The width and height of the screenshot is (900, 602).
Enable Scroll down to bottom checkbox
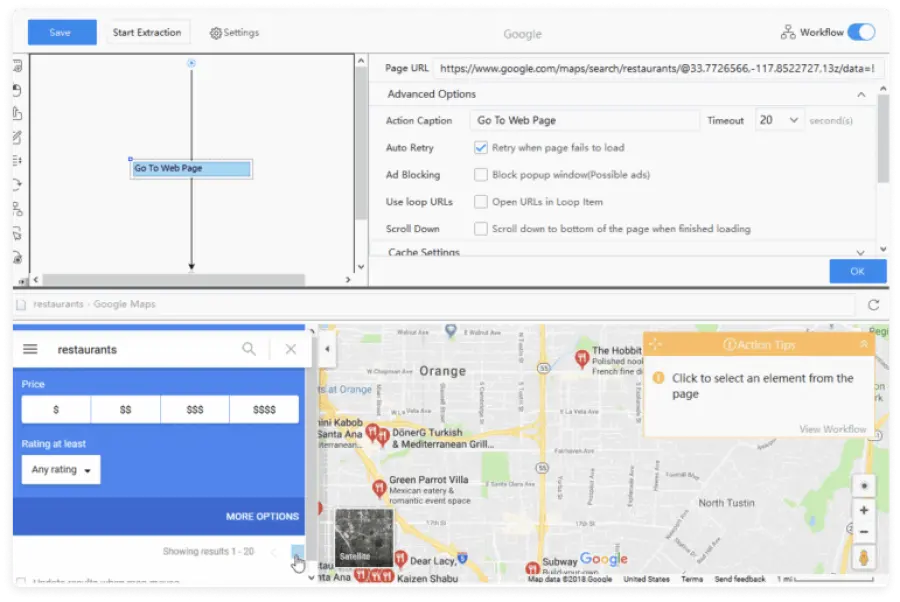[x=480, y=228]
